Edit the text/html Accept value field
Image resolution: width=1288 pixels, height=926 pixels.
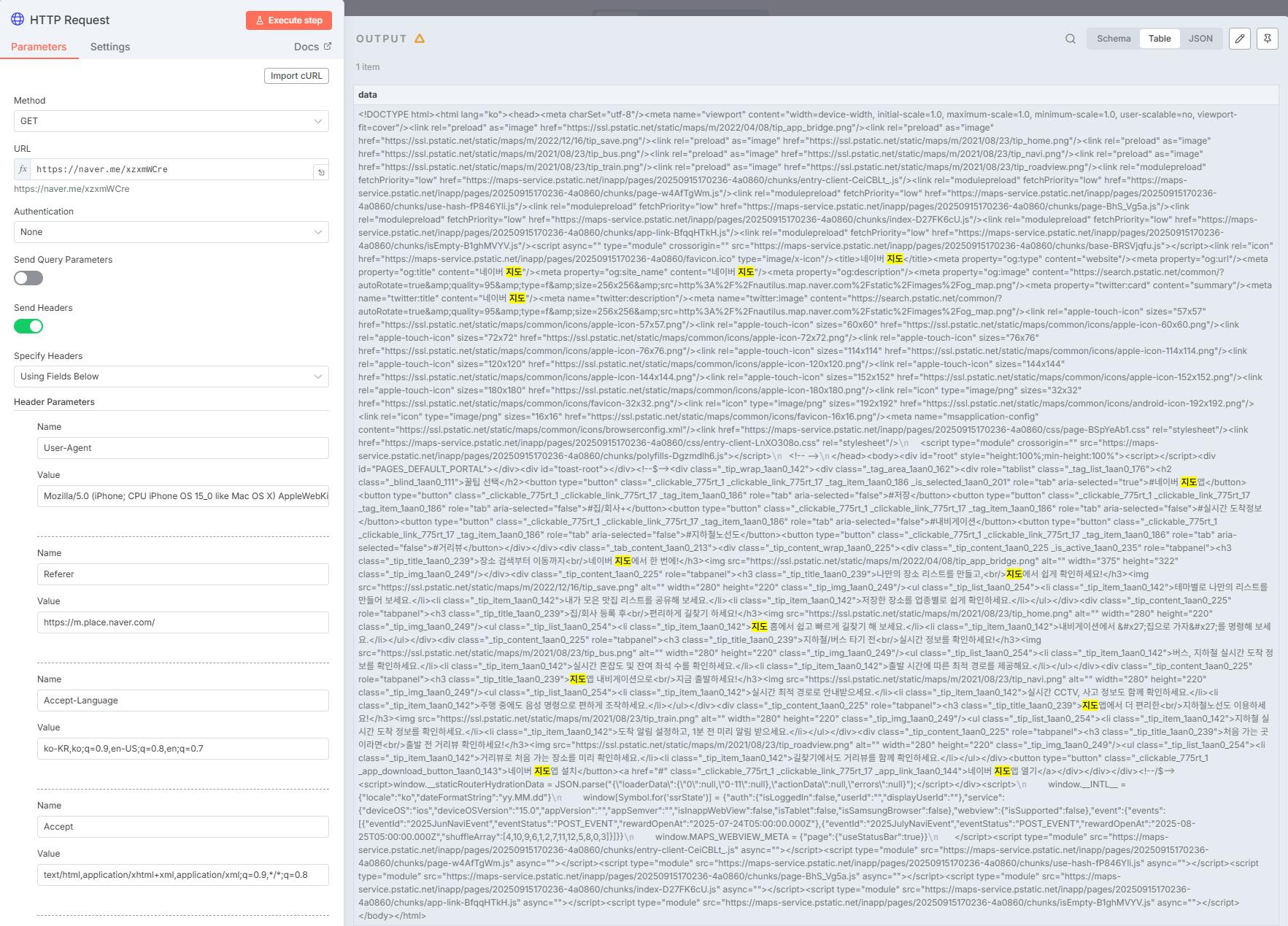183,875
